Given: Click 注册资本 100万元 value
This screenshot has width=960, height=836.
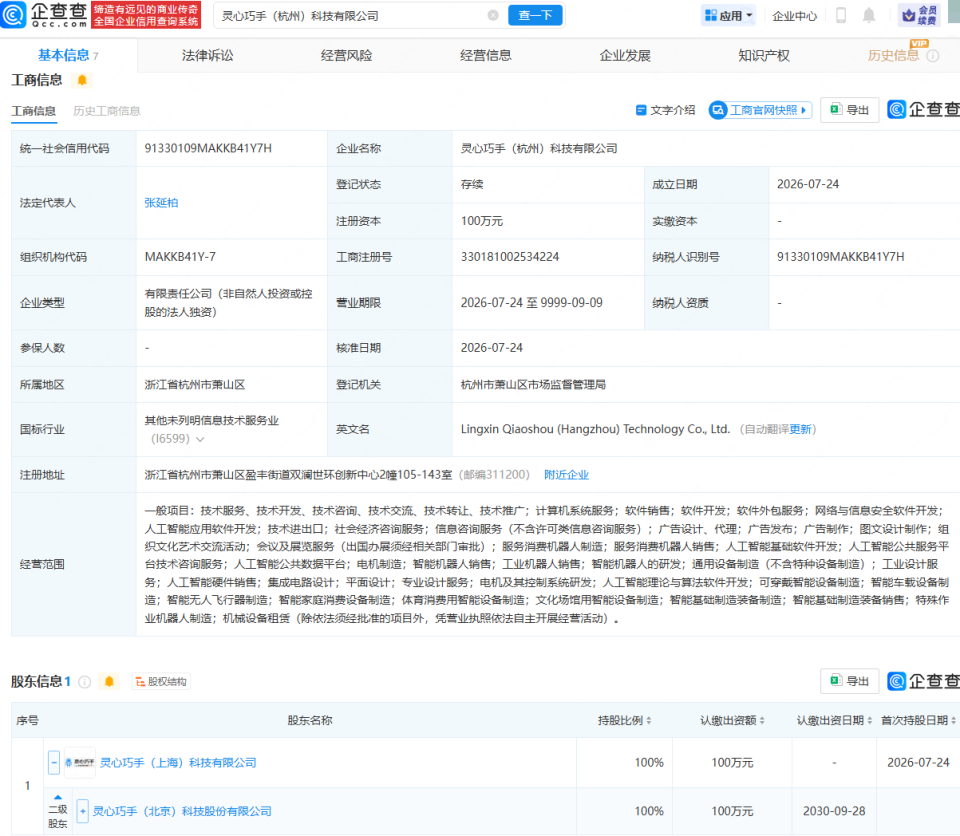Looking at the screenshot, I should [482, 221].
